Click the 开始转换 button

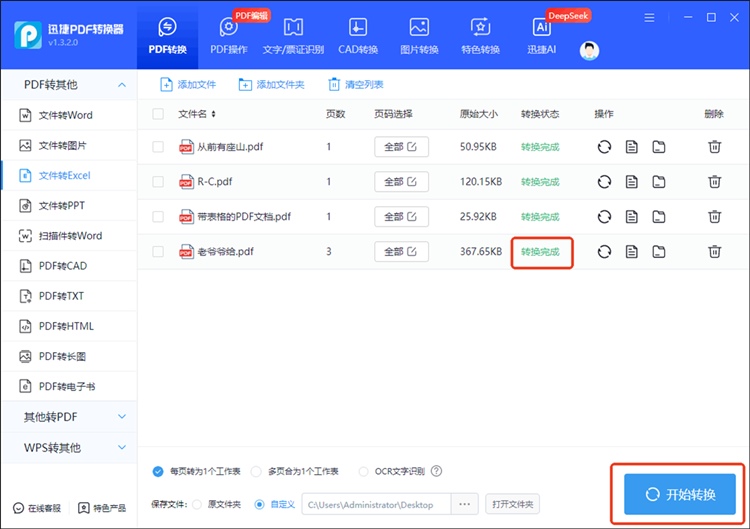point(679,494)
